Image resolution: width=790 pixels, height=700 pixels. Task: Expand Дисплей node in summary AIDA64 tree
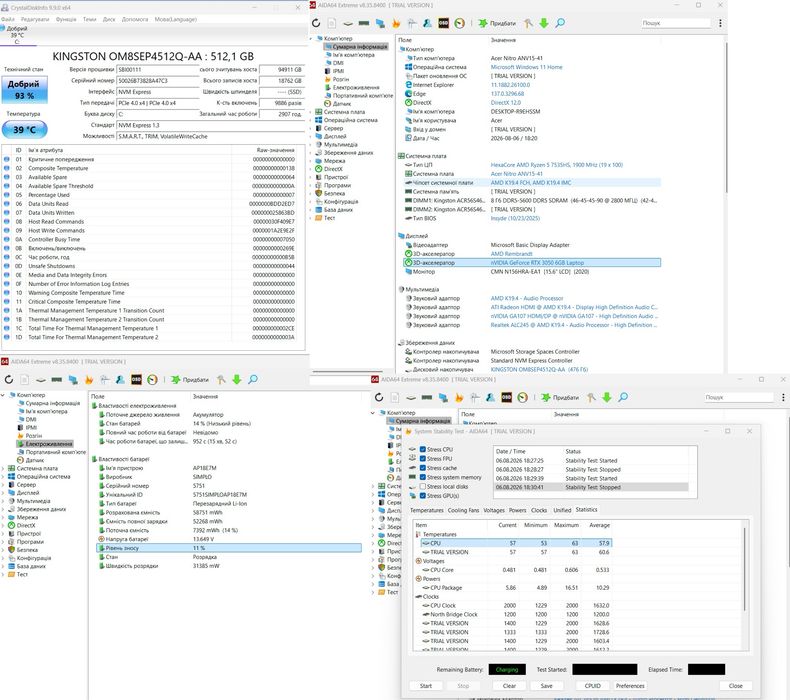click(312, 136)
